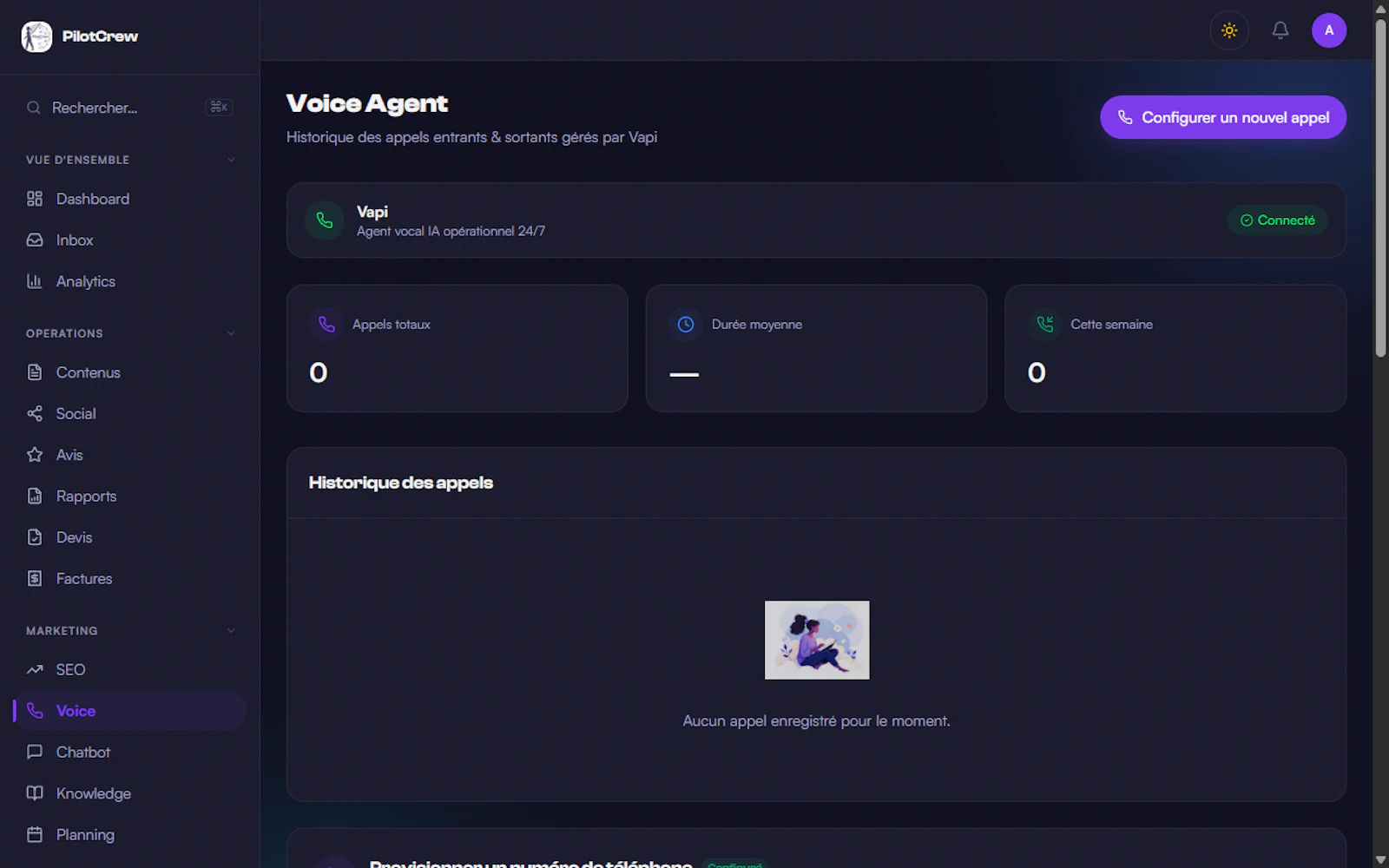The width and height of the screenshot is (1389, 868).
Task: Click the page scrollbar thumb
Action: [1381, 187]
